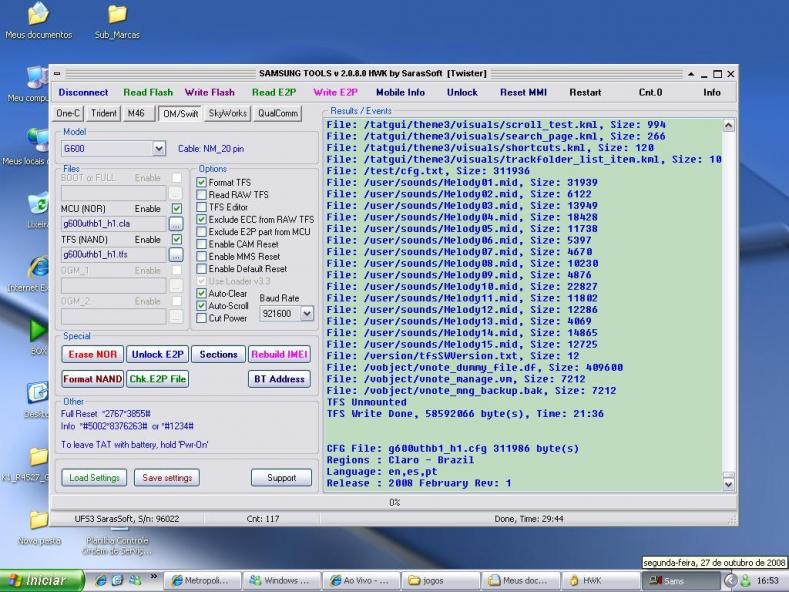Switch to Metropoli taskbar window

tap(202, 580)
